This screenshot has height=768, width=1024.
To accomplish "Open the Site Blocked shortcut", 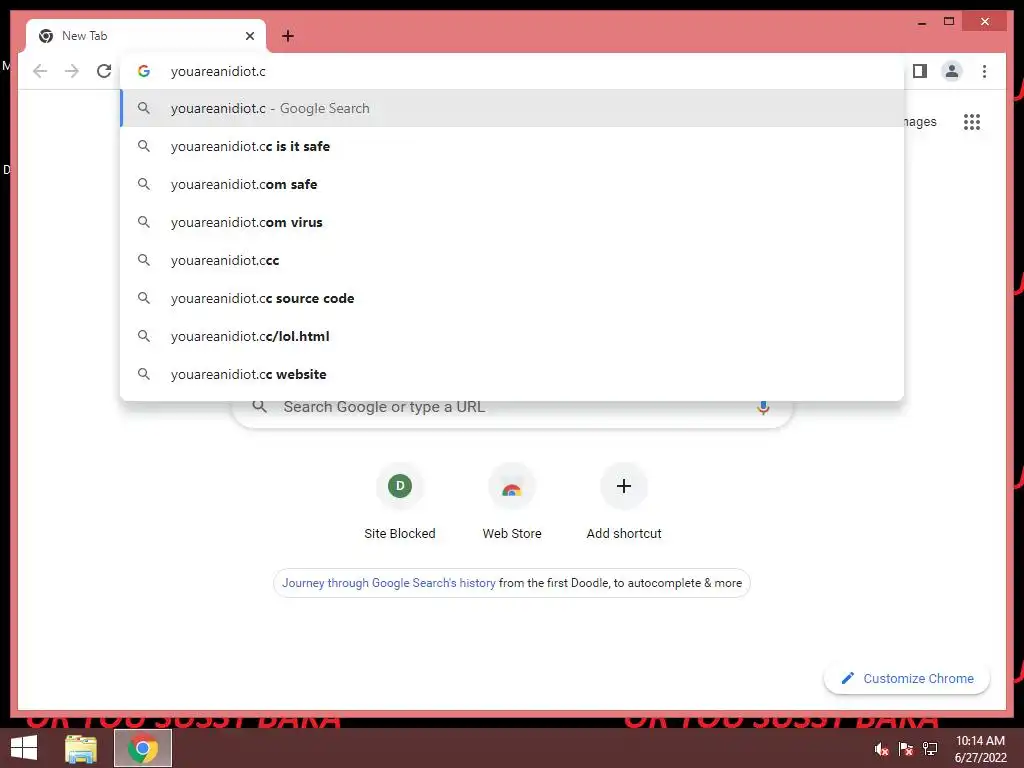I will pos(400,501).
